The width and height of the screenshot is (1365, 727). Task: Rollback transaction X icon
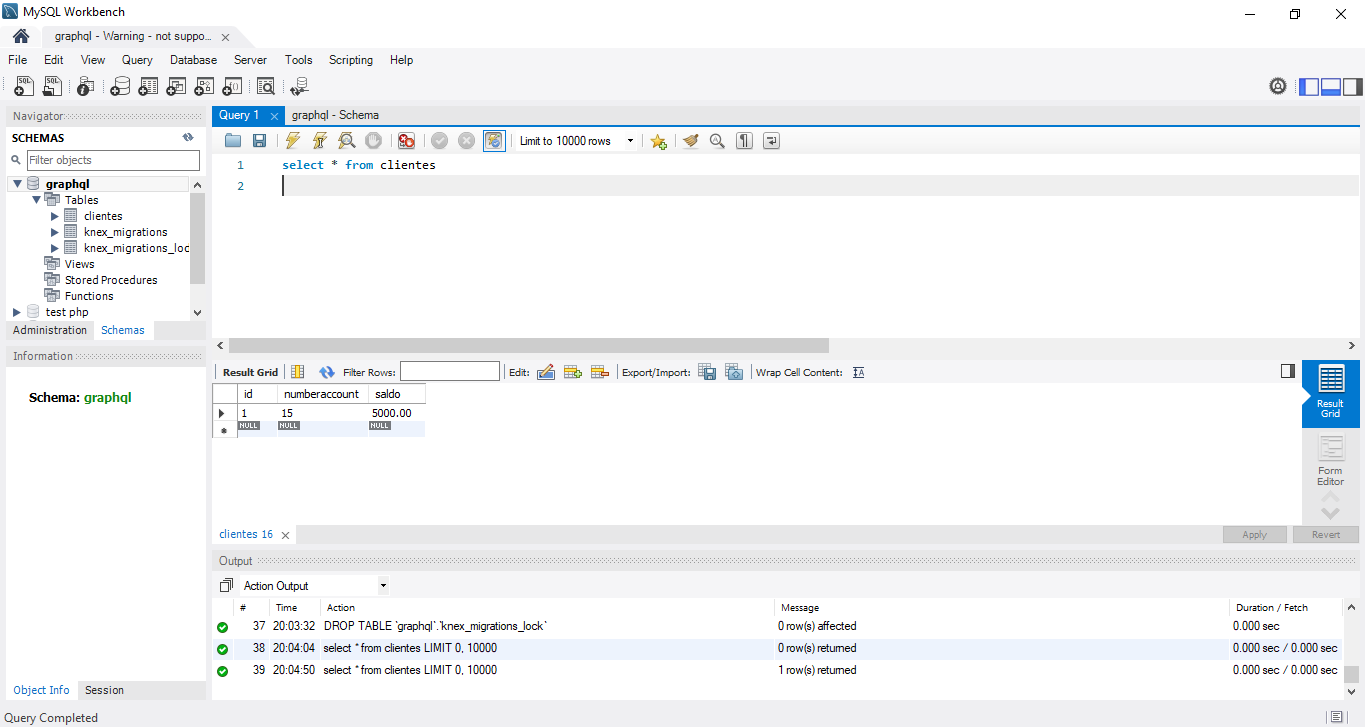coord(466,141)
